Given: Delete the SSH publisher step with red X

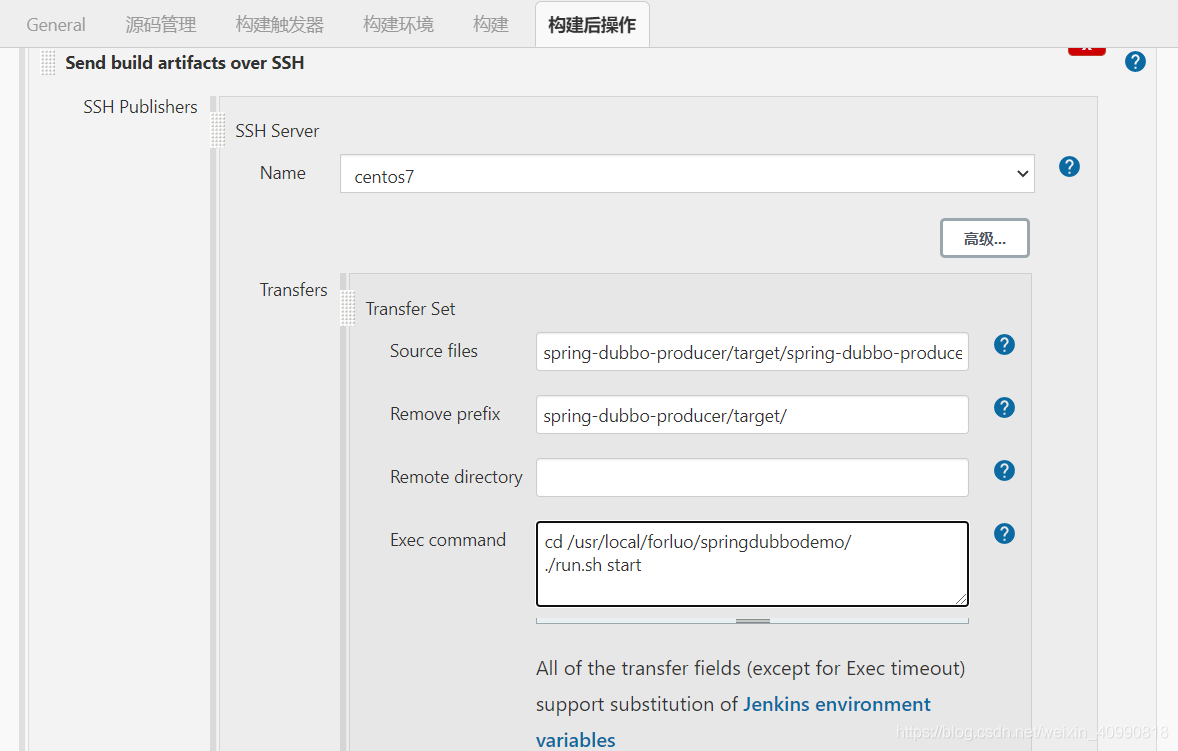Looking at the screenshot, I should click(x=1086, y=49).
